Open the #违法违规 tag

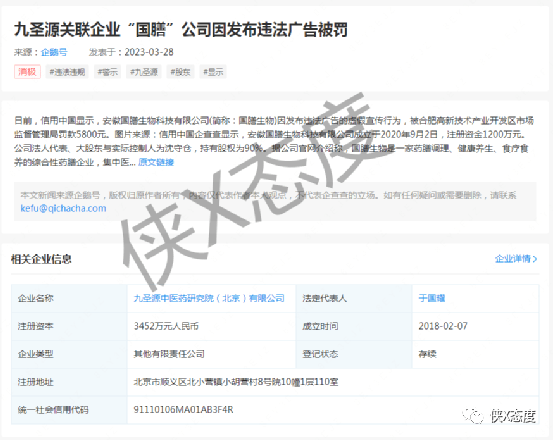67,72
